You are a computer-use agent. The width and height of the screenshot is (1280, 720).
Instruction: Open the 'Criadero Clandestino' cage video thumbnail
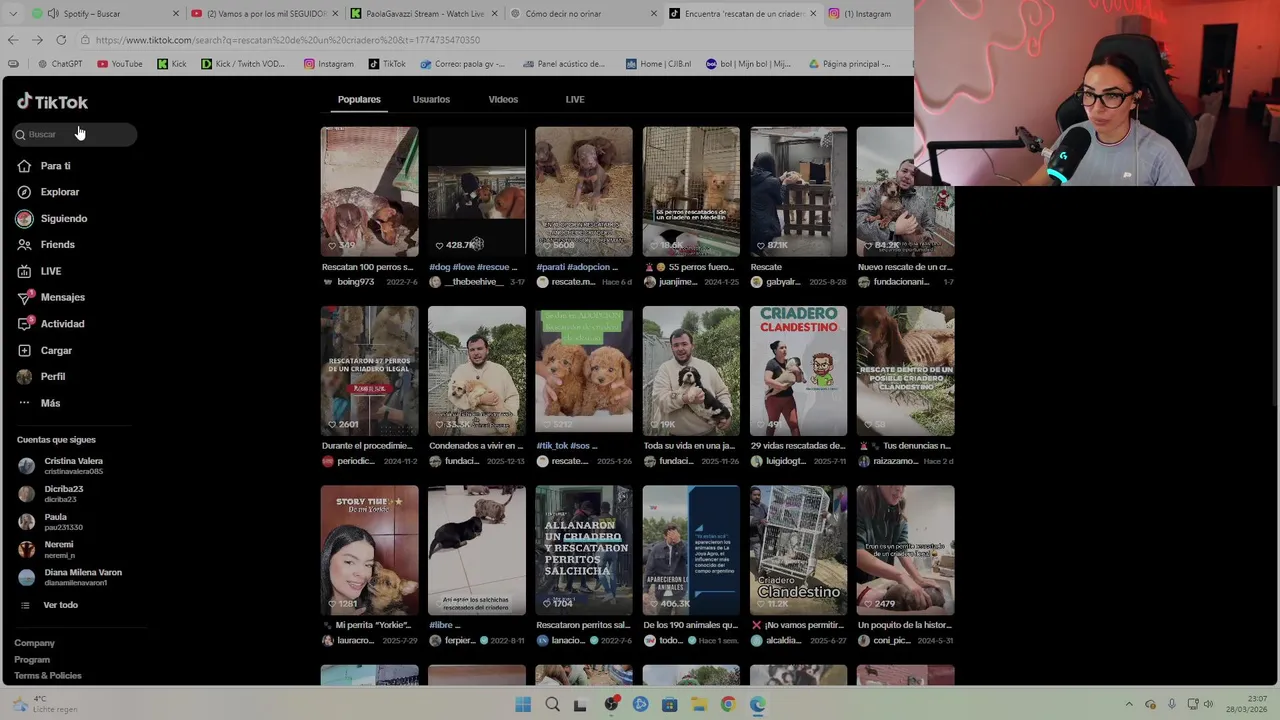coord(798,550)
